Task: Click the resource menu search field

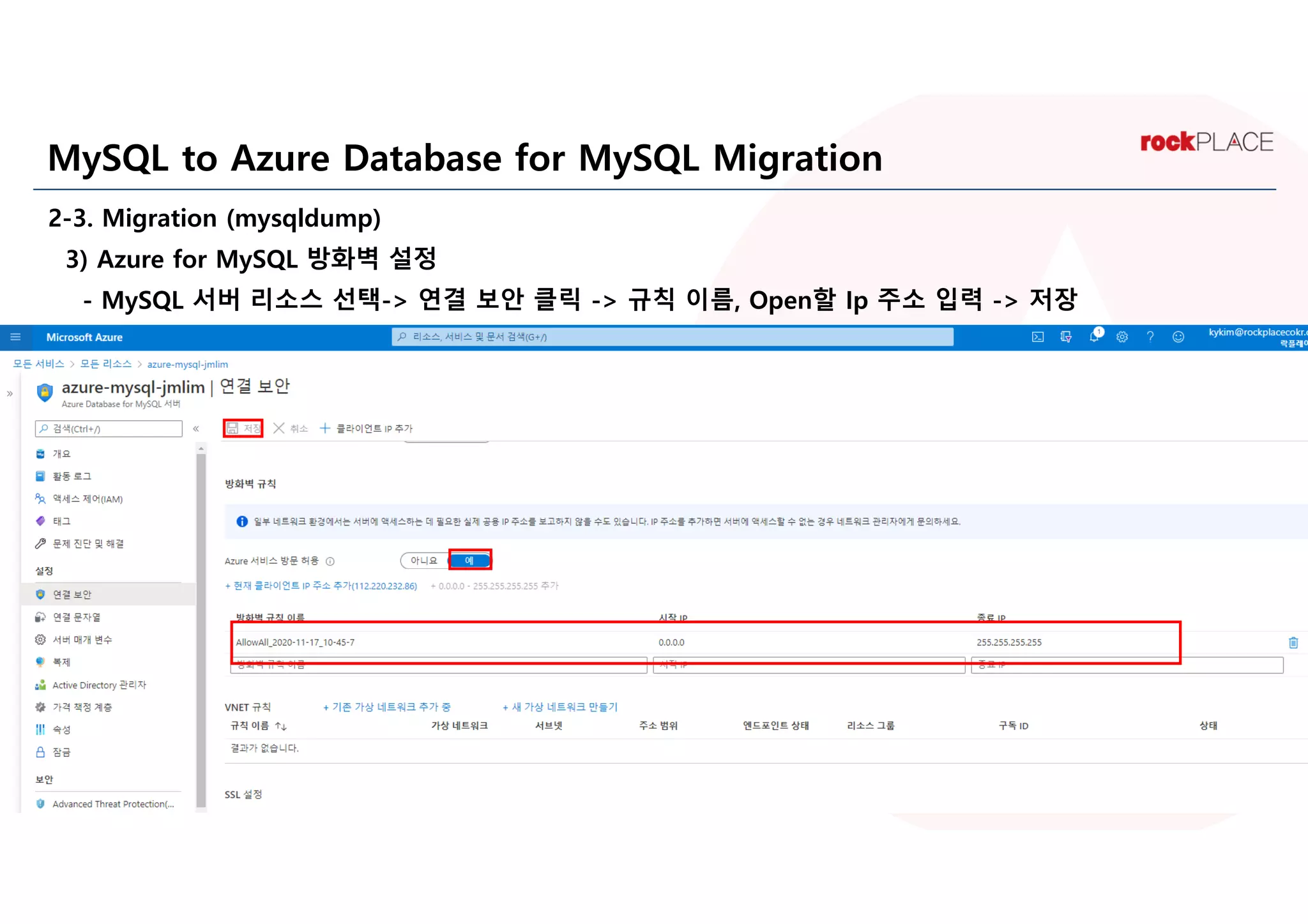Action: pos(109,428)
